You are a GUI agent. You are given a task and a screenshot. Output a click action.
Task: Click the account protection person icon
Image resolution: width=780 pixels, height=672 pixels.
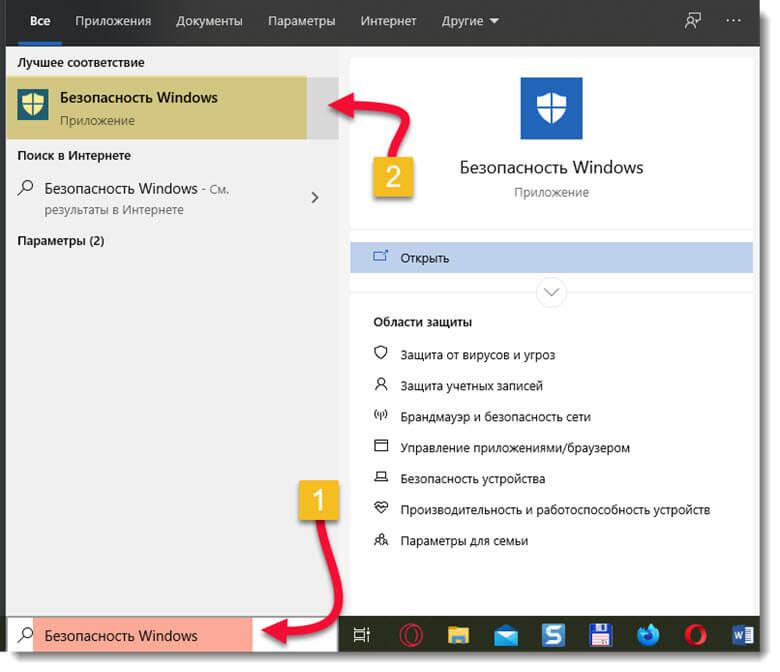(381, 384)
